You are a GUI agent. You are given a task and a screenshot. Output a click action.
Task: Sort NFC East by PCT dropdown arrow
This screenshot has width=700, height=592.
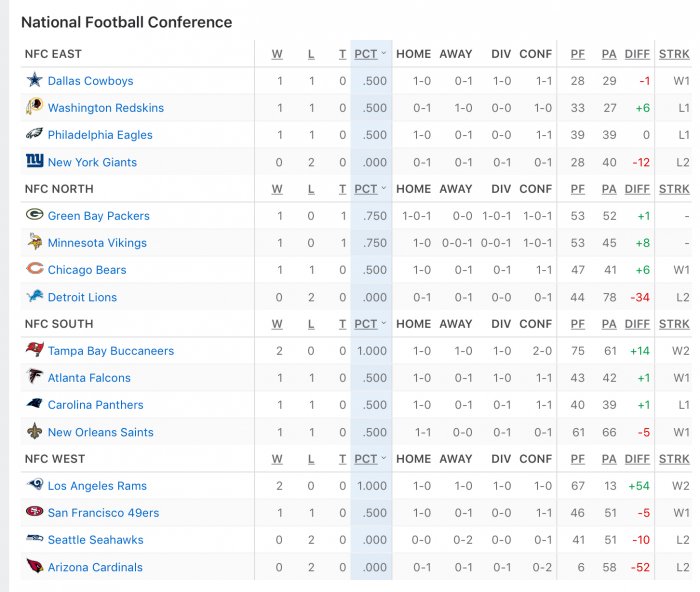tap(383, 54)
